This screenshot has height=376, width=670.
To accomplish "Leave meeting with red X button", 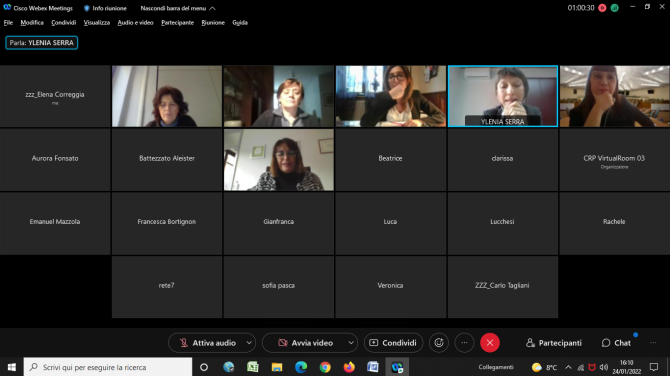I will [490, 343].
